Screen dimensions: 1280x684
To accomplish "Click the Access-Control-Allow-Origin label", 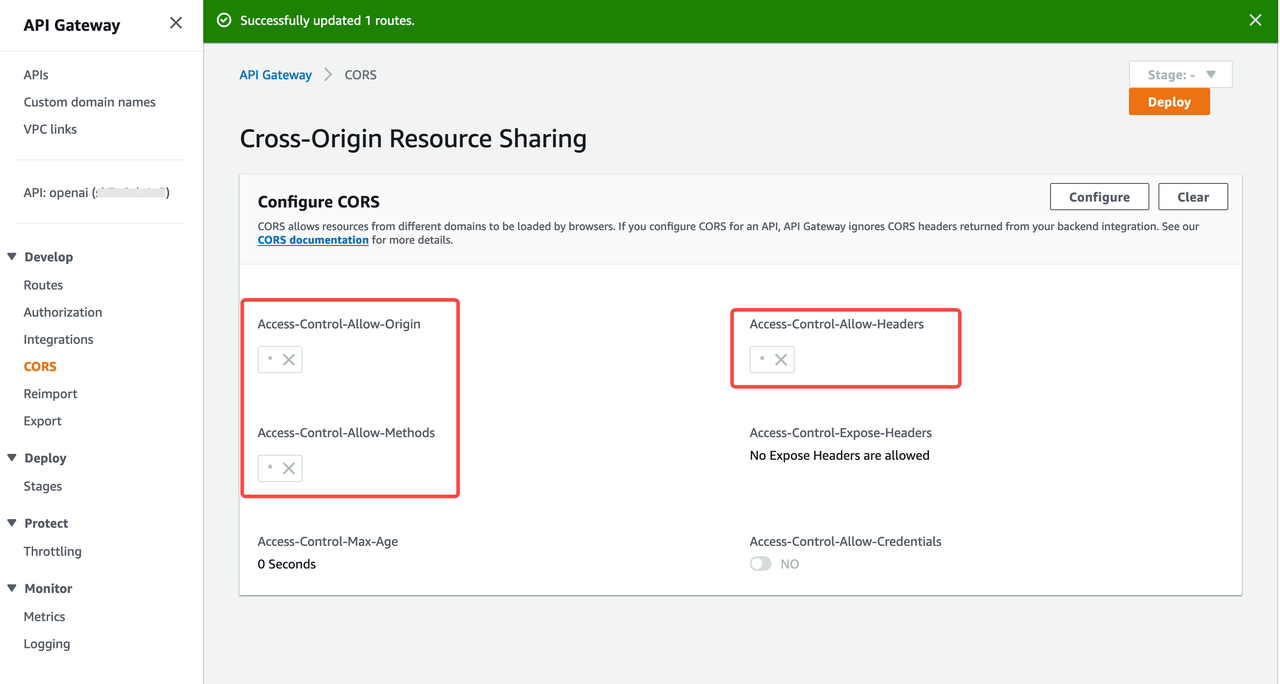I will coord(339,324).
